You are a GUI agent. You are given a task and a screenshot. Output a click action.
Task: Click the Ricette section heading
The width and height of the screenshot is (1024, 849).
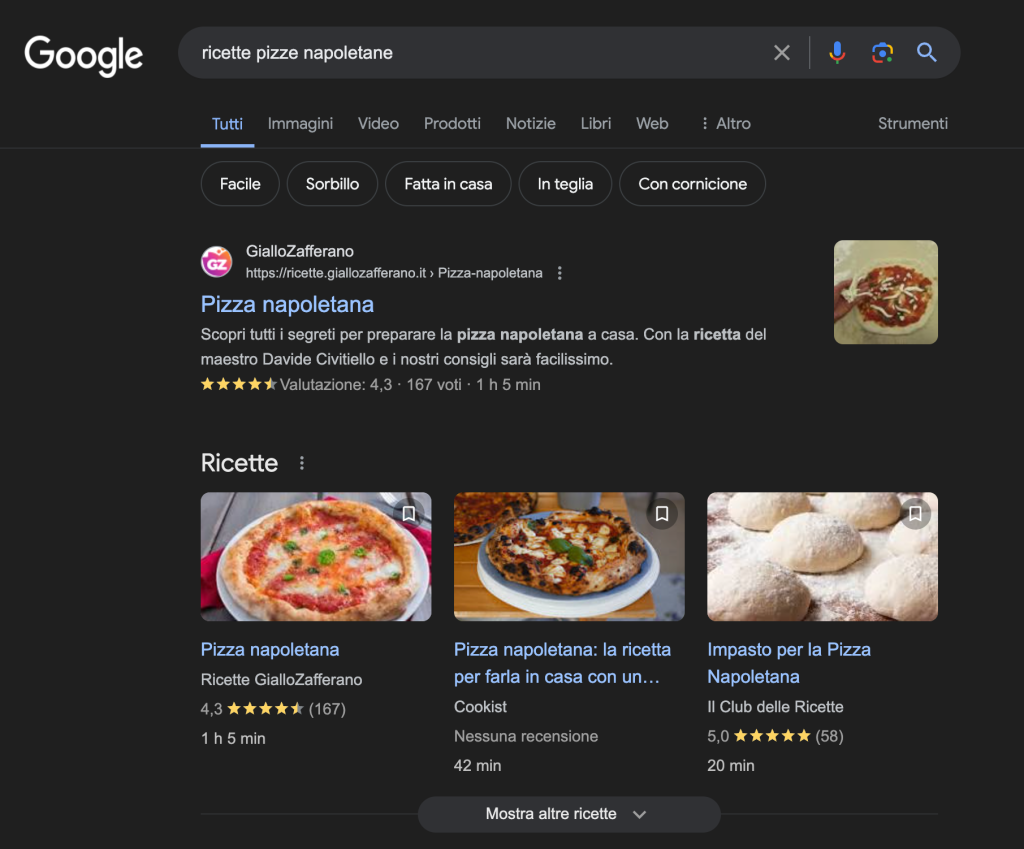tap(240, 463)
